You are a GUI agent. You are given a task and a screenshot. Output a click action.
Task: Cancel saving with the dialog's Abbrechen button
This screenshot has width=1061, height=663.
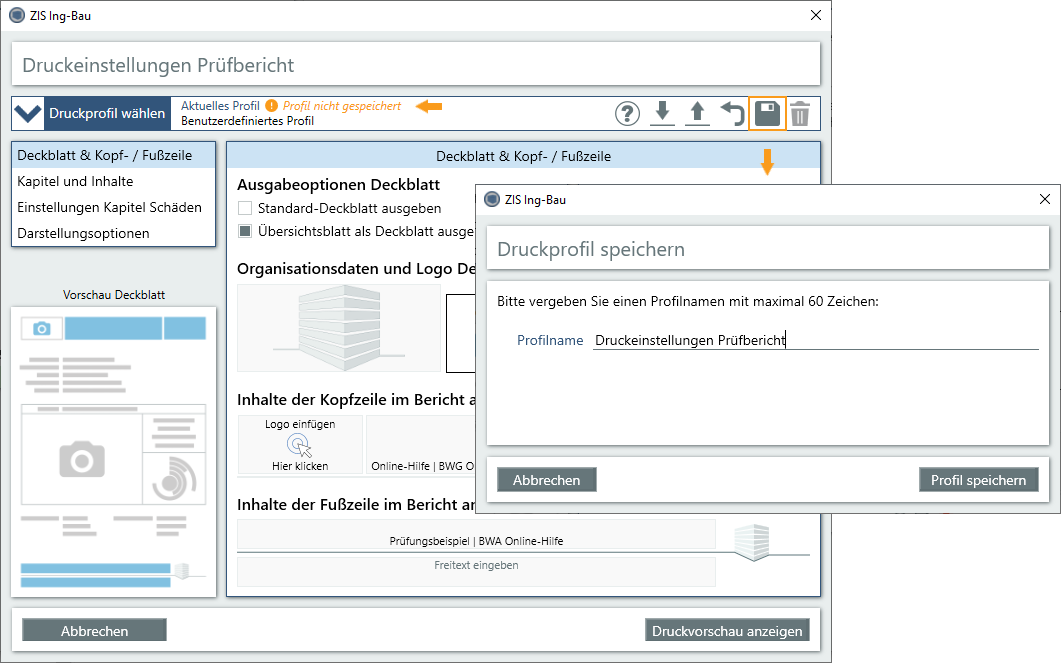pyautogui.click(x=546, y=479)
